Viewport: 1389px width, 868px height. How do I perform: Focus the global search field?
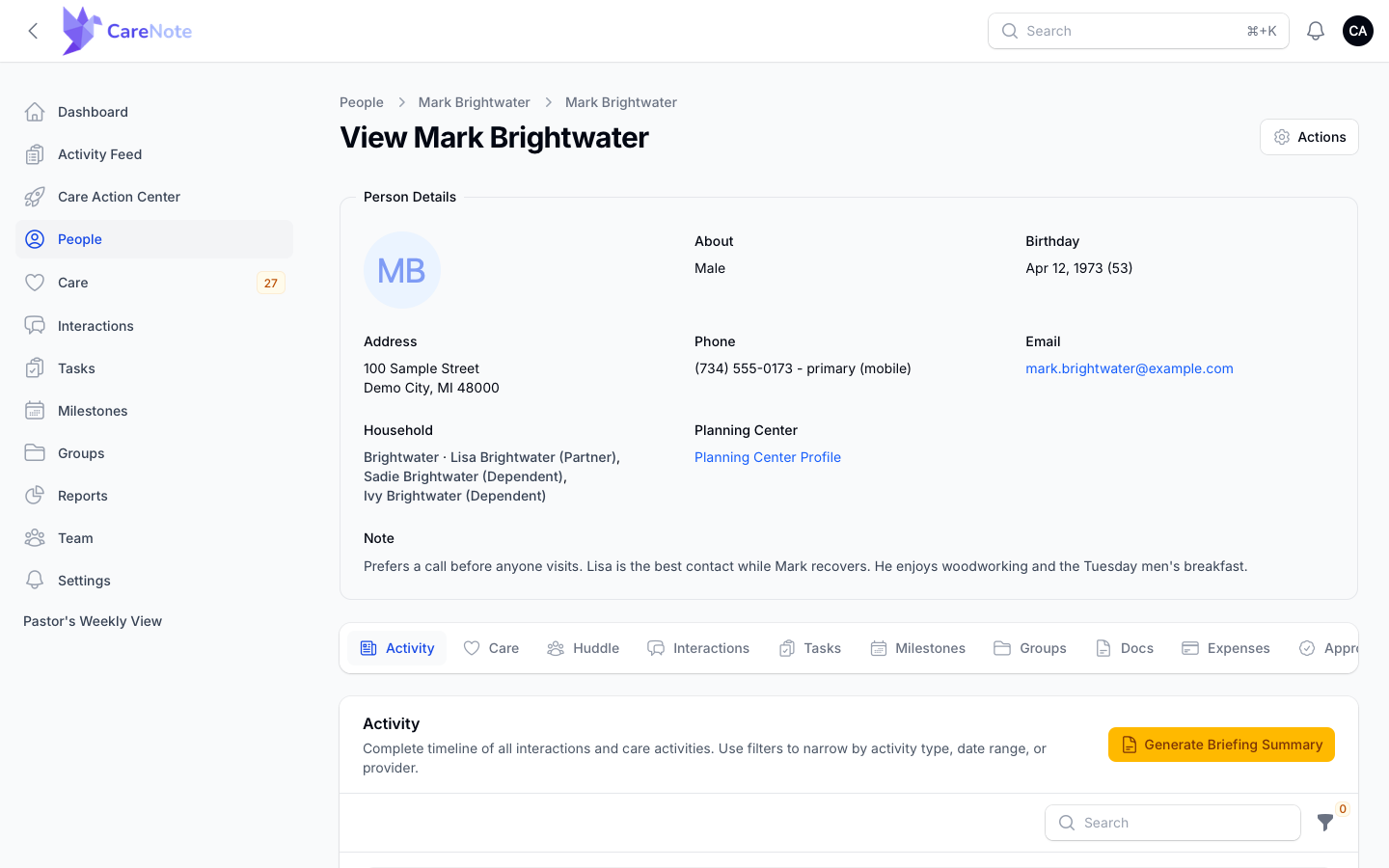[1138, 31]
